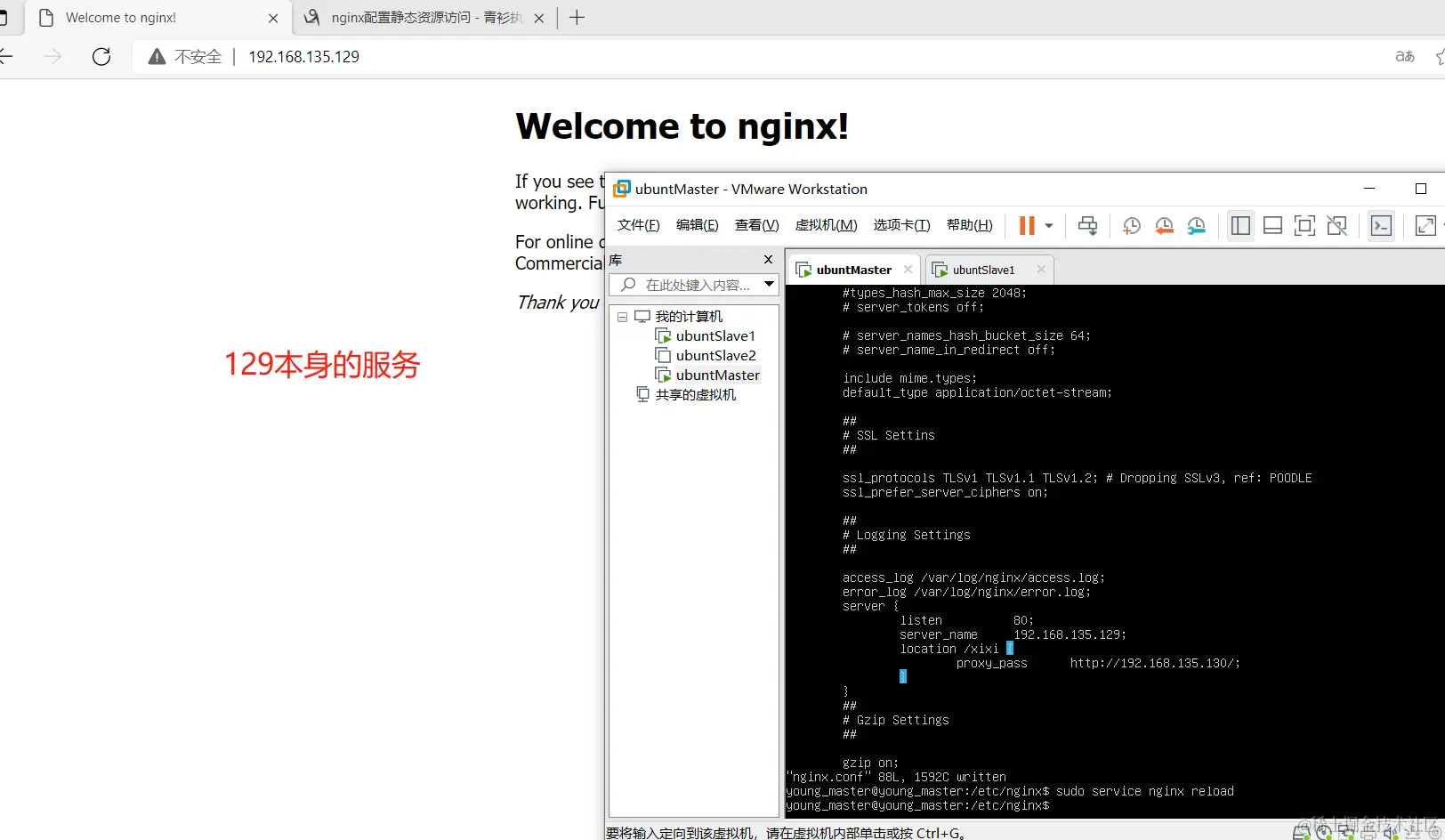Click the 'gzip on;' line in terminal
Screen dimensions: 1445x840
click(x=870, y=763)
